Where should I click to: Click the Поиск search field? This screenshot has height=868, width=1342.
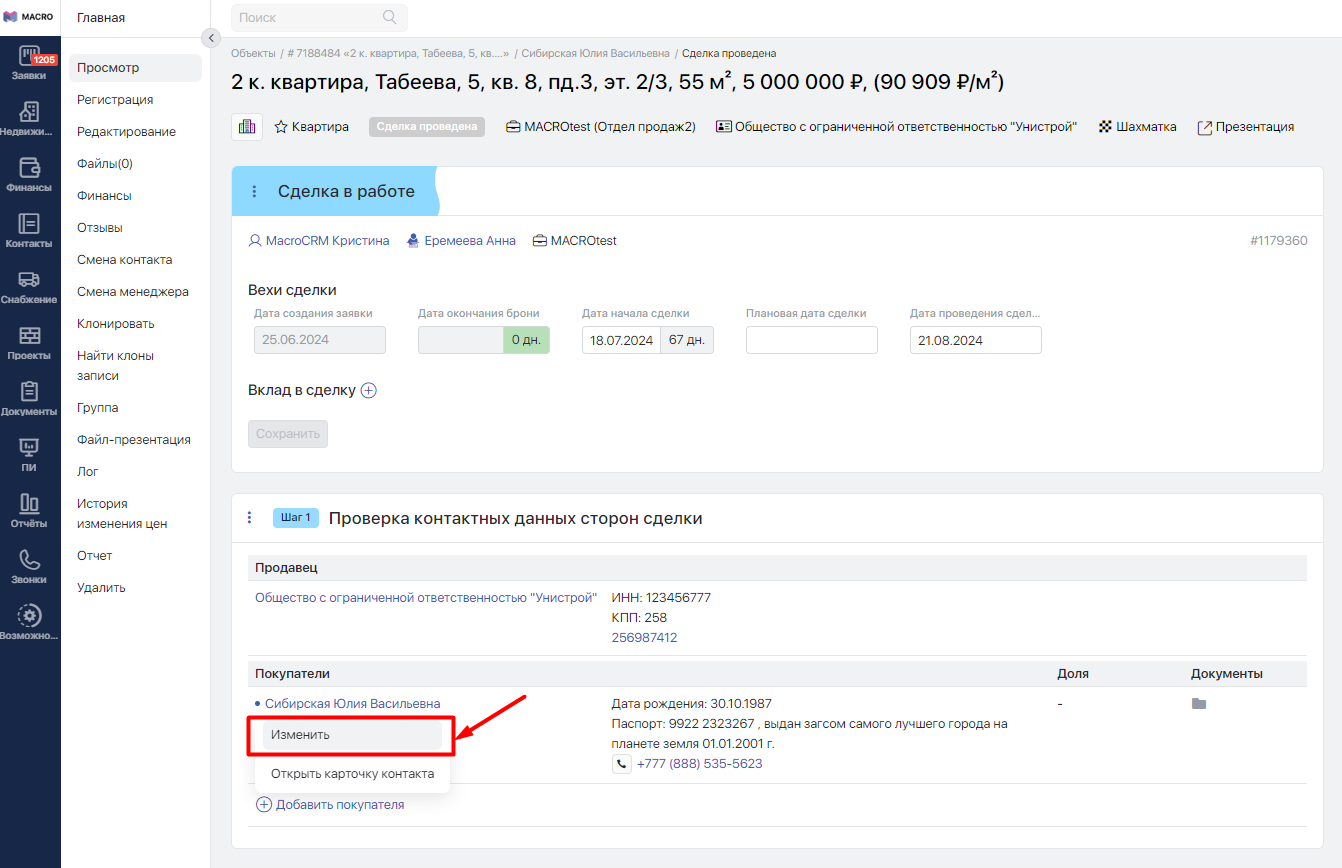point(310,18)
